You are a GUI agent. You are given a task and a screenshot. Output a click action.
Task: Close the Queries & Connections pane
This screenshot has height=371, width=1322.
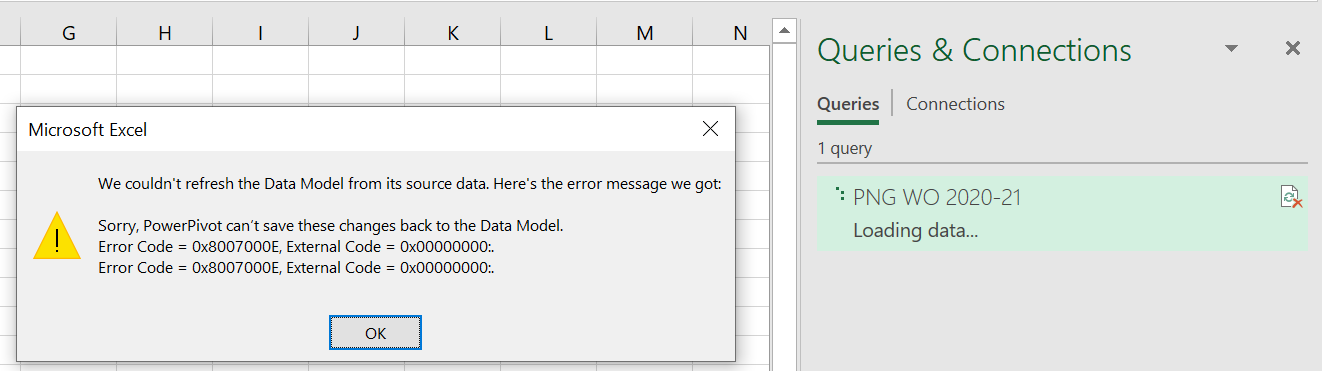pyautogui.click(x=1292, y=48)
